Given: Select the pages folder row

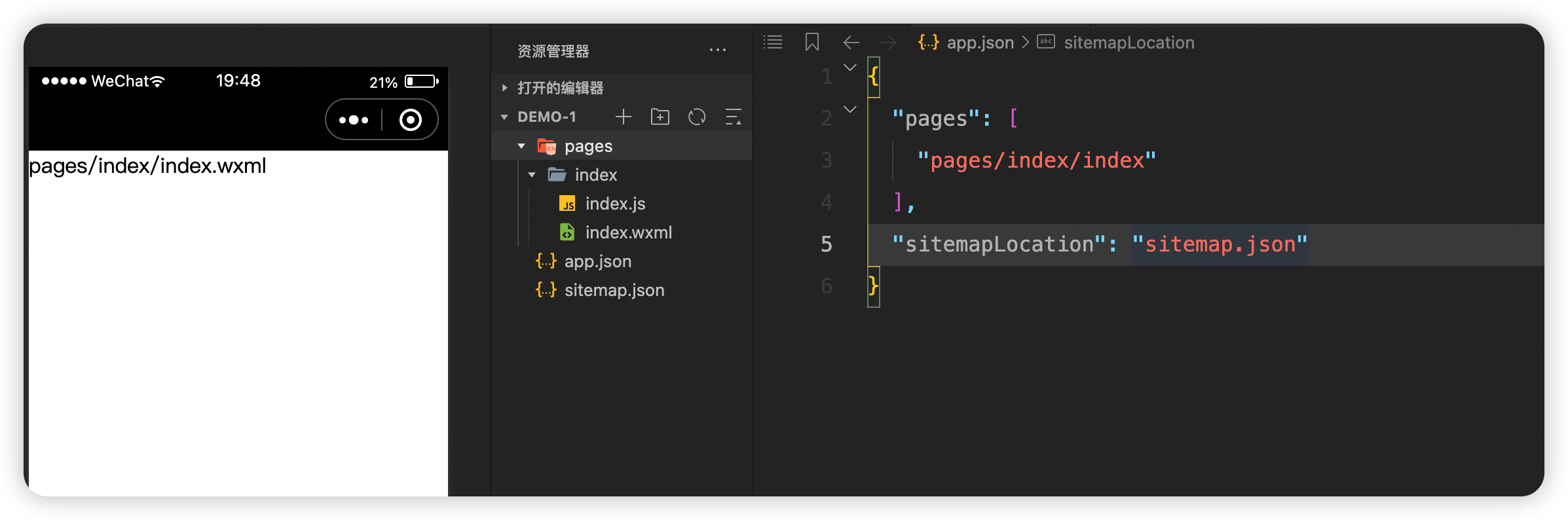Looking at the screenshot, I should click(x=622, y=146).
